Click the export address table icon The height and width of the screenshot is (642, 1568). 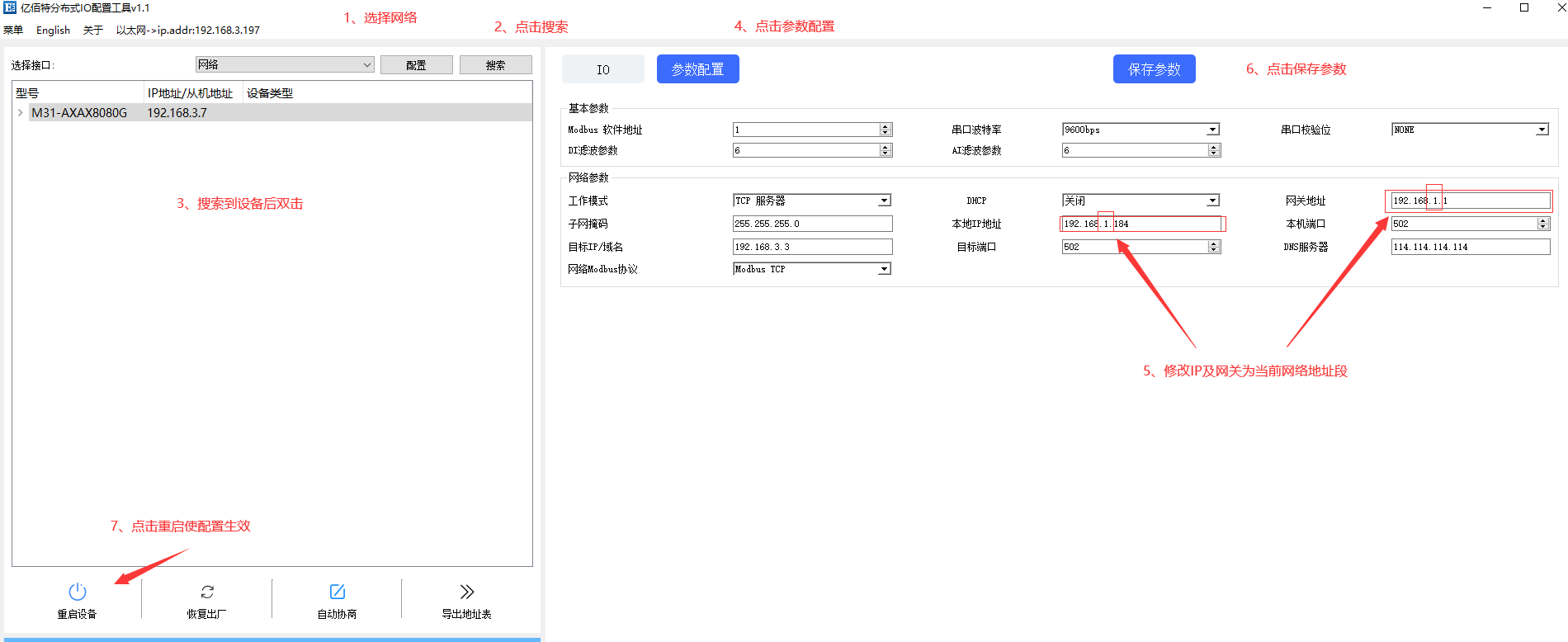(x=466, y=592)
